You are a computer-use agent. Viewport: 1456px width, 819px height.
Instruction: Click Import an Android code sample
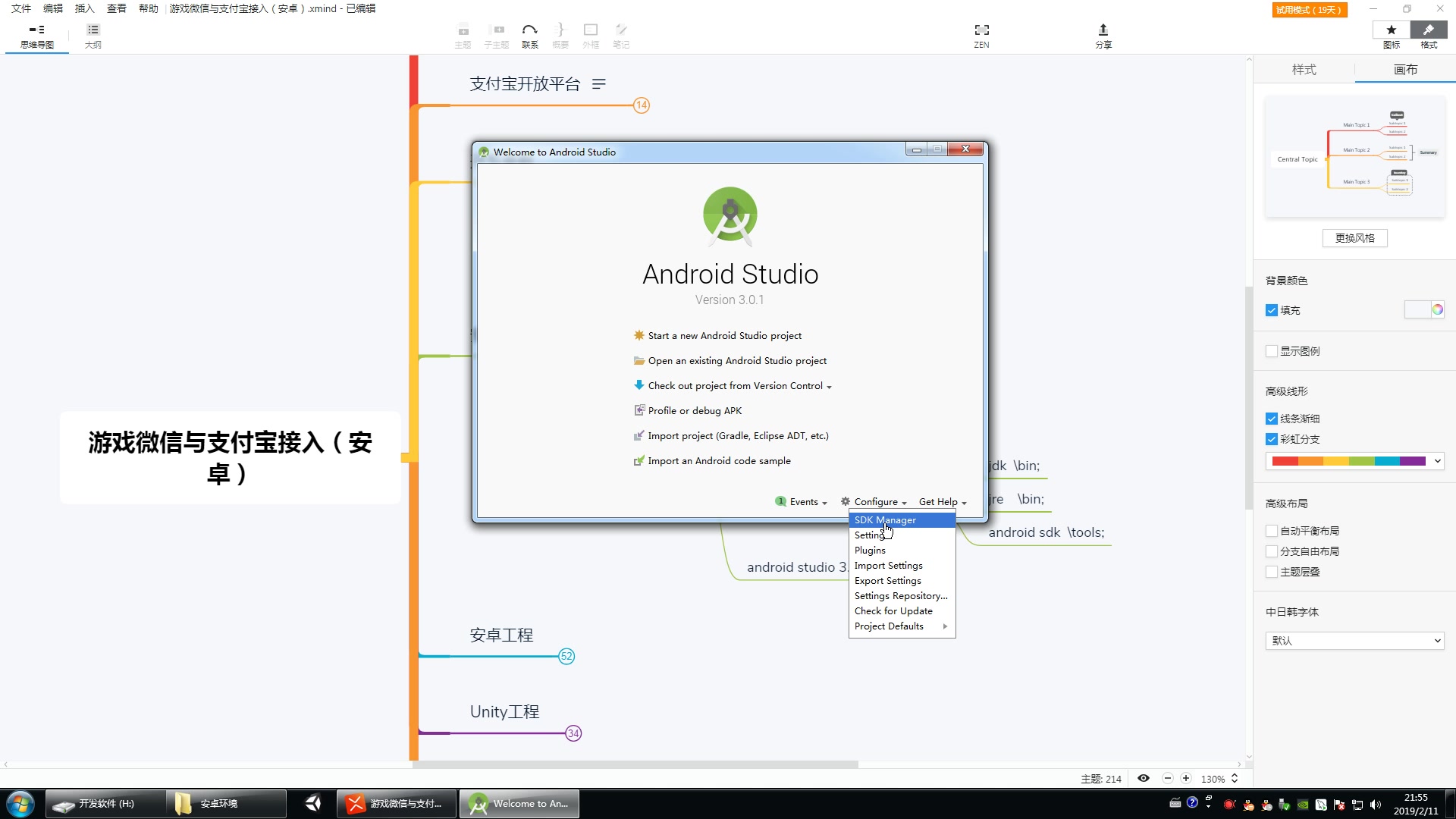[x=712, y=461]
